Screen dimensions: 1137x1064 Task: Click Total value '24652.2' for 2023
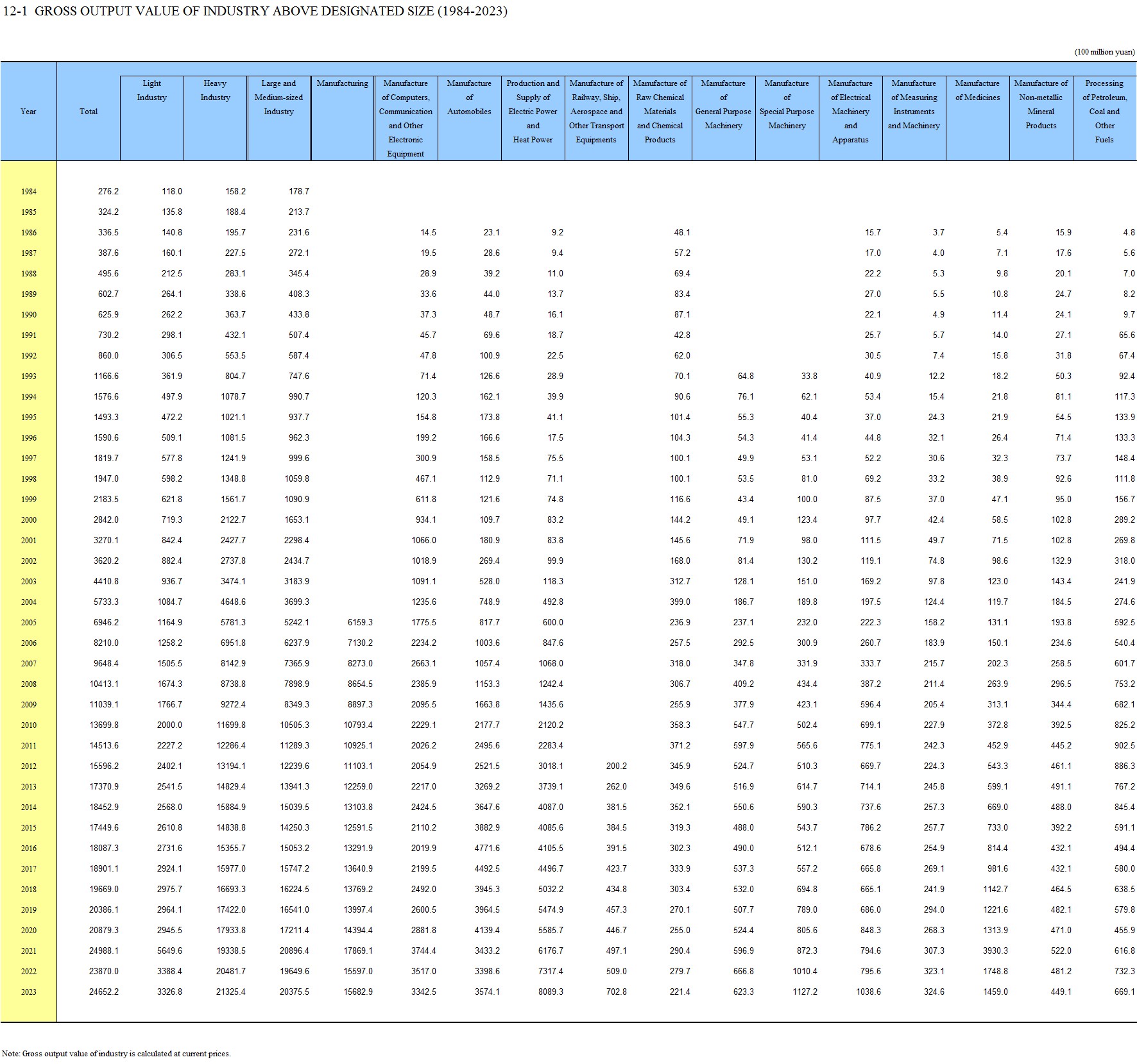[x=104, y=992]
